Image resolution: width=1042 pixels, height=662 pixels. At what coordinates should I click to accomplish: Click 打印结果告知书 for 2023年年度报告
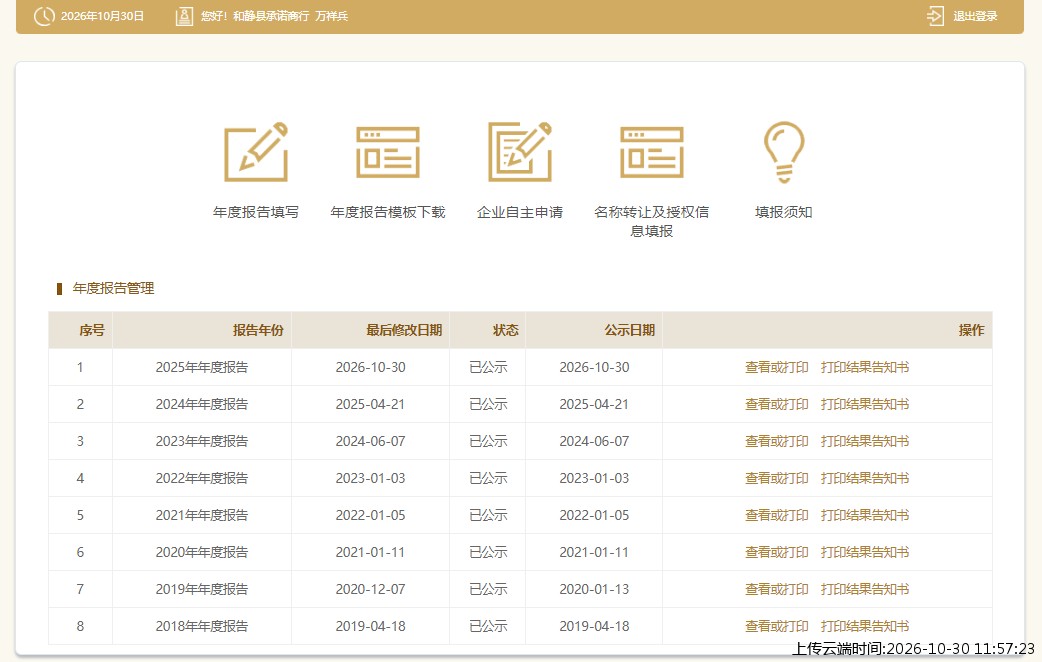[865, 441]
